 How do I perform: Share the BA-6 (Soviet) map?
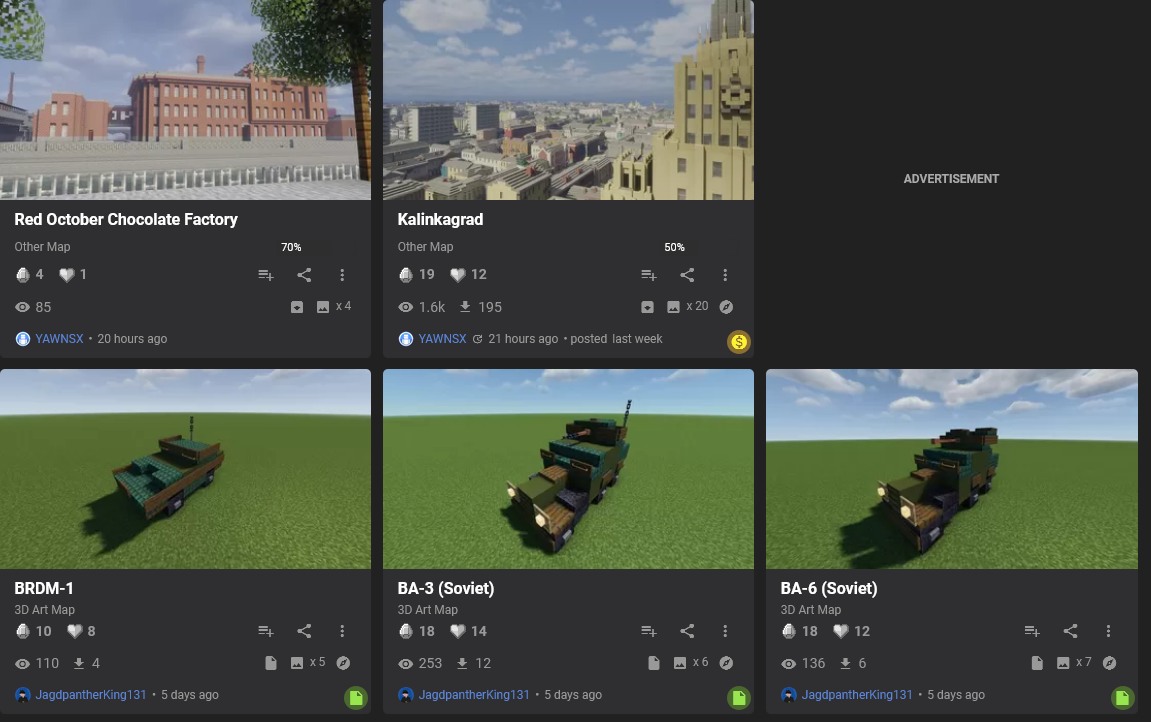pos(1070,631)
